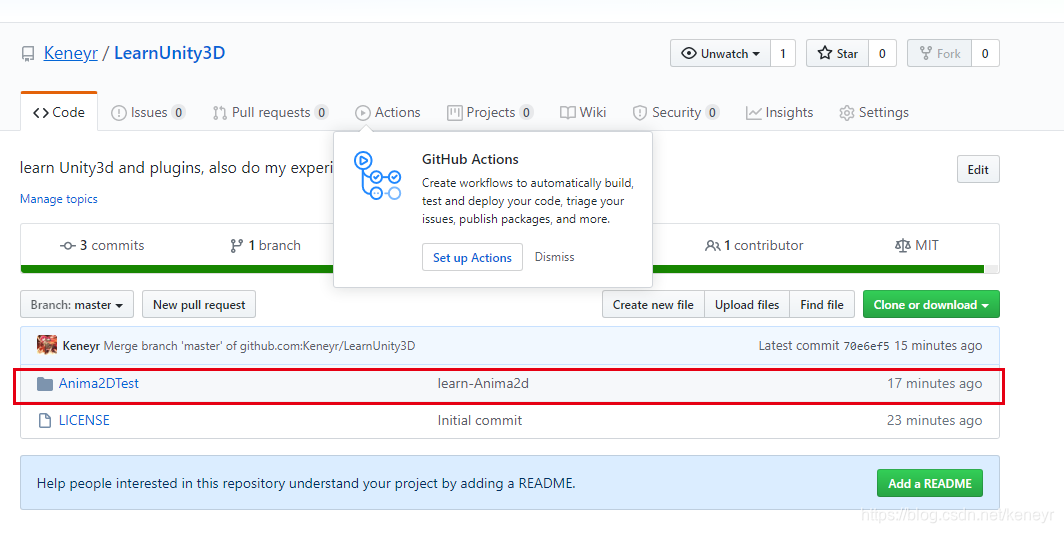View the 1 branch list
This screenshot has height=533, width=1064.
click(265, 245)
